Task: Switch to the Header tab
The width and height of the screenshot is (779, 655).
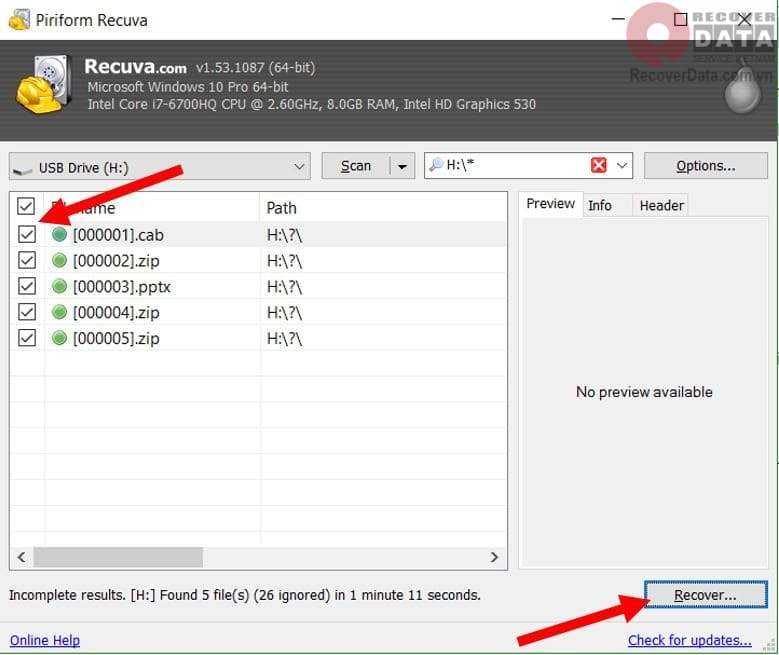Action: pyautogui.click(x=661, y=205)
